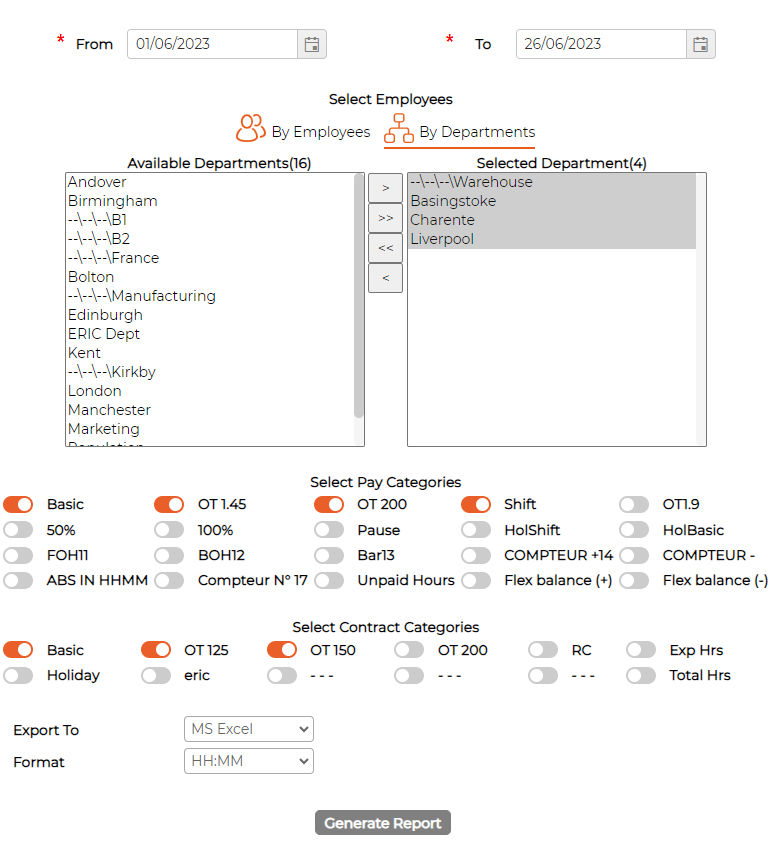
Task: Click the Generate Report button
Action: click(x=383, y=823)
